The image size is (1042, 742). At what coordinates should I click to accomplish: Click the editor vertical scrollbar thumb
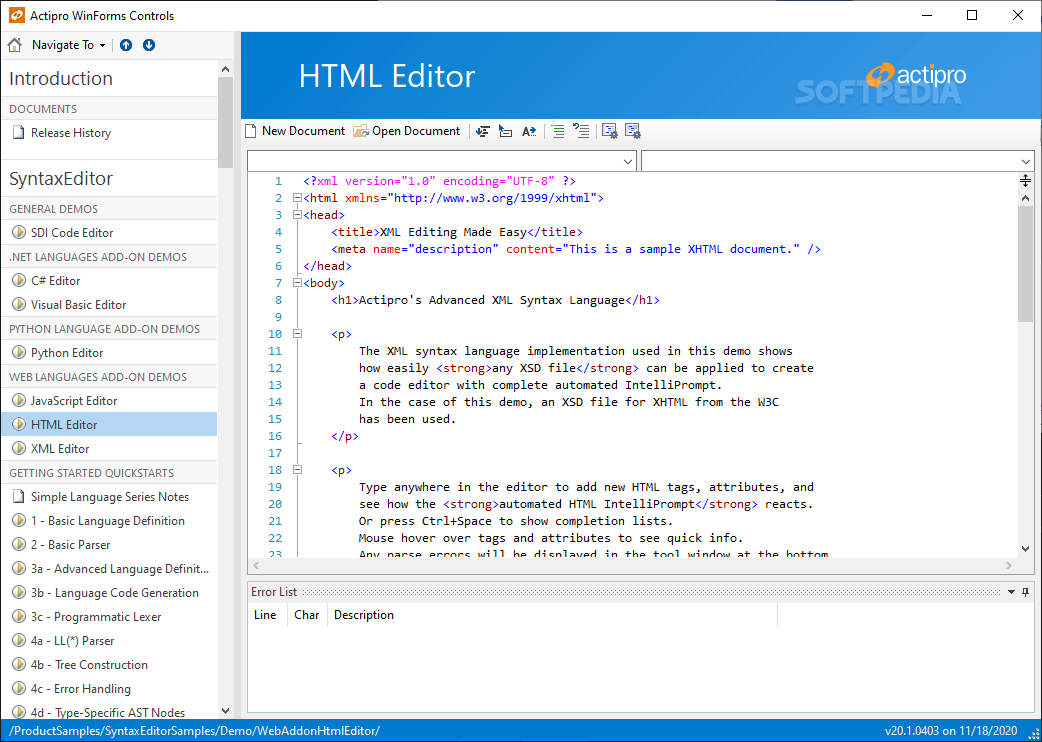point(1025,264)
